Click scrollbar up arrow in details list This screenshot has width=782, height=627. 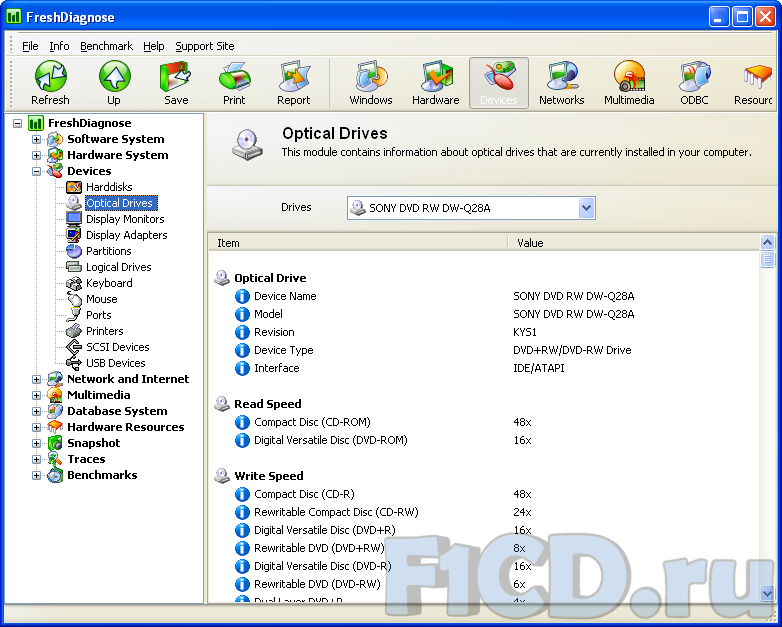point(767,243)
